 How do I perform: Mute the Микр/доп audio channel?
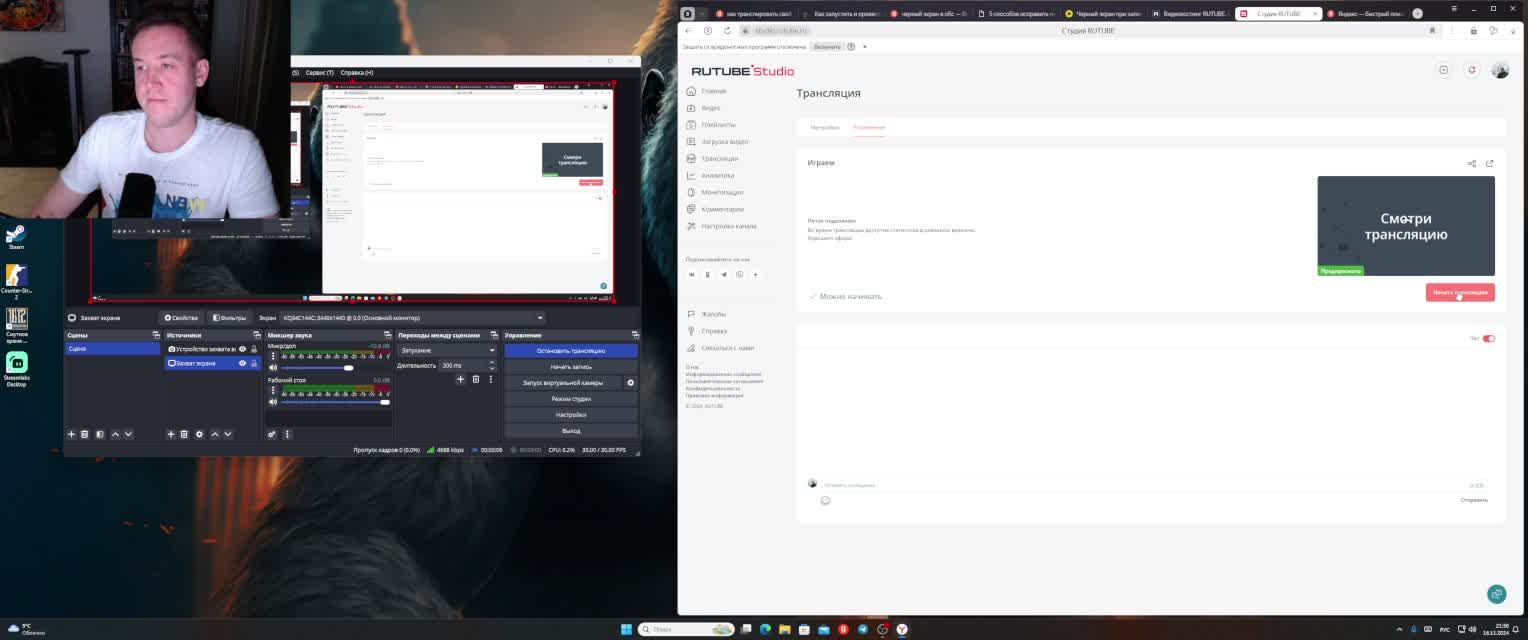tap(273, 368)
